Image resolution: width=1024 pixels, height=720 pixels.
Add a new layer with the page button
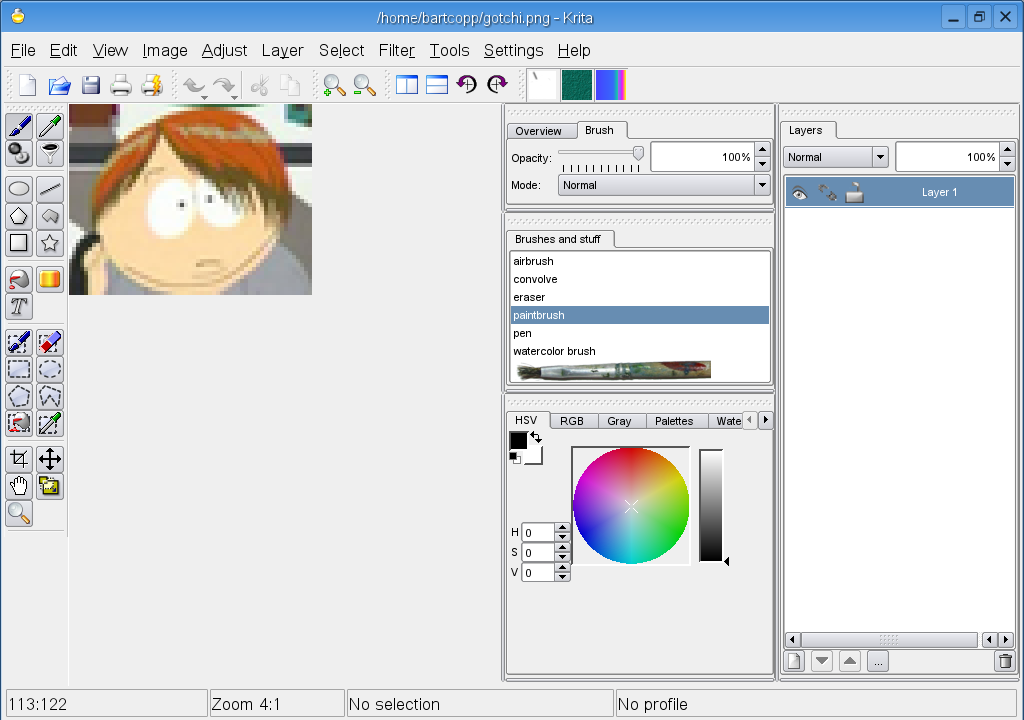pyautogui.click(x=794, y=661)
